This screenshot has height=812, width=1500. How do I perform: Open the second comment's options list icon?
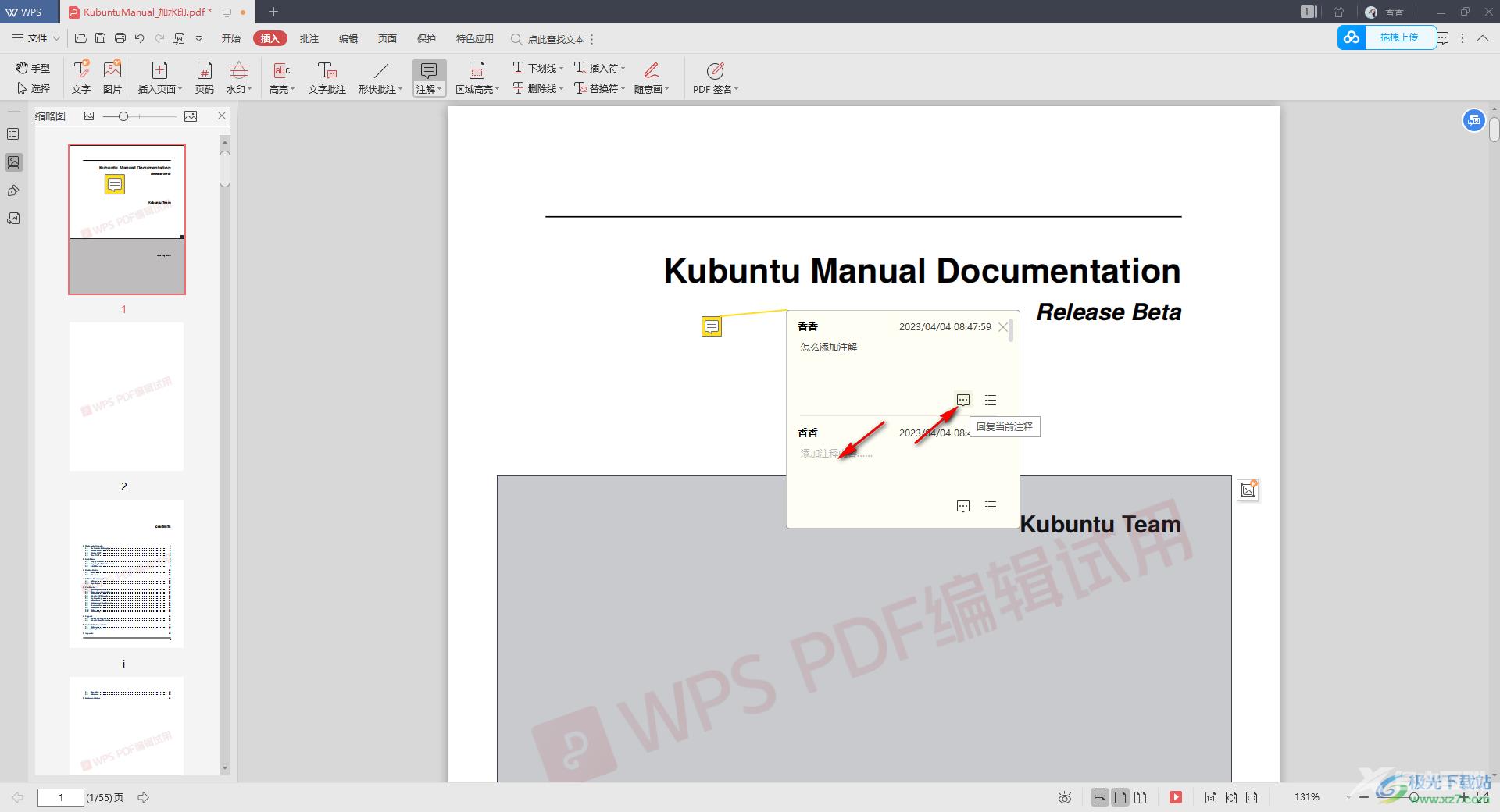991,506
